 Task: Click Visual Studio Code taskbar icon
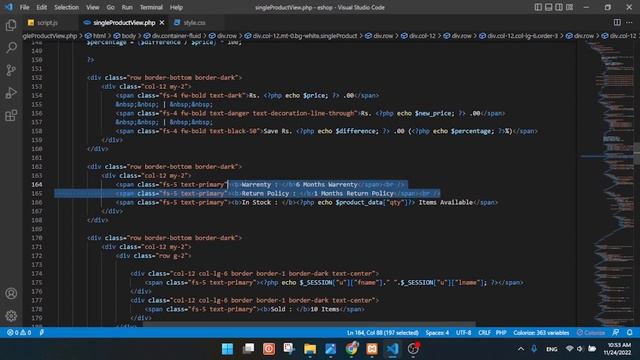pos(392,349)
